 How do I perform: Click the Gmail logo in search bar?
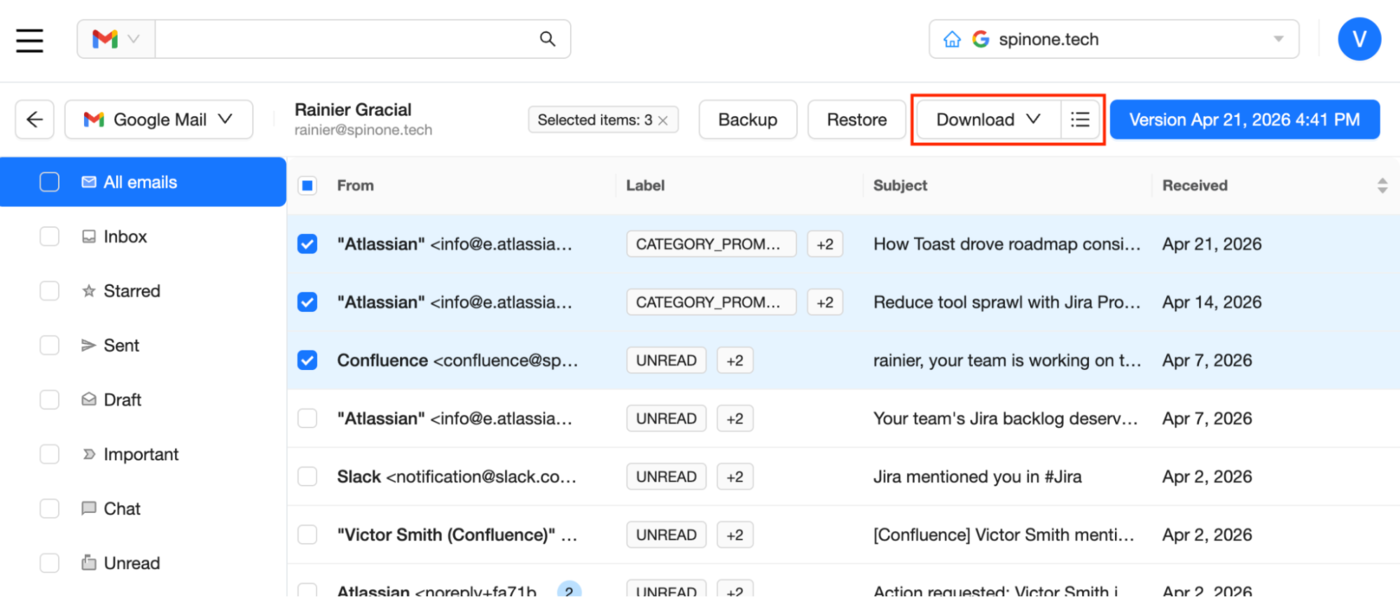[105, 39]
